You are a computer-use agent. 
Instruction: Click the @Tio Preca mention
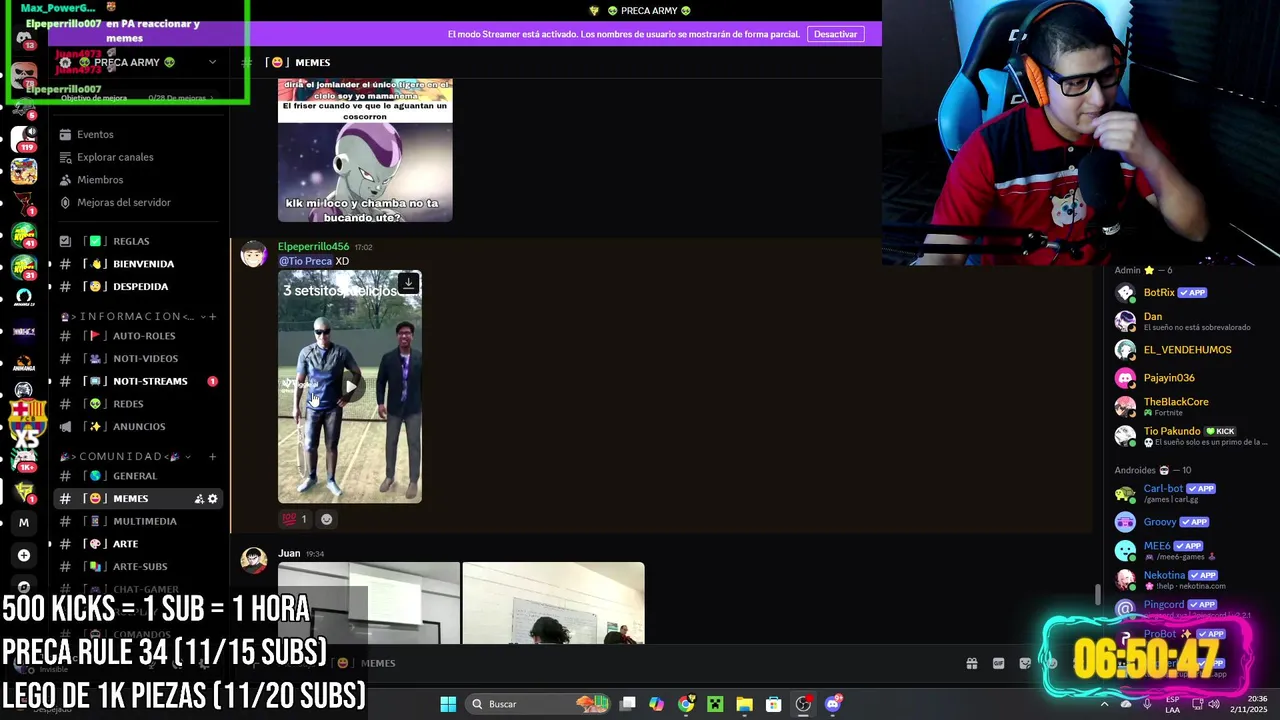point(305,261)
